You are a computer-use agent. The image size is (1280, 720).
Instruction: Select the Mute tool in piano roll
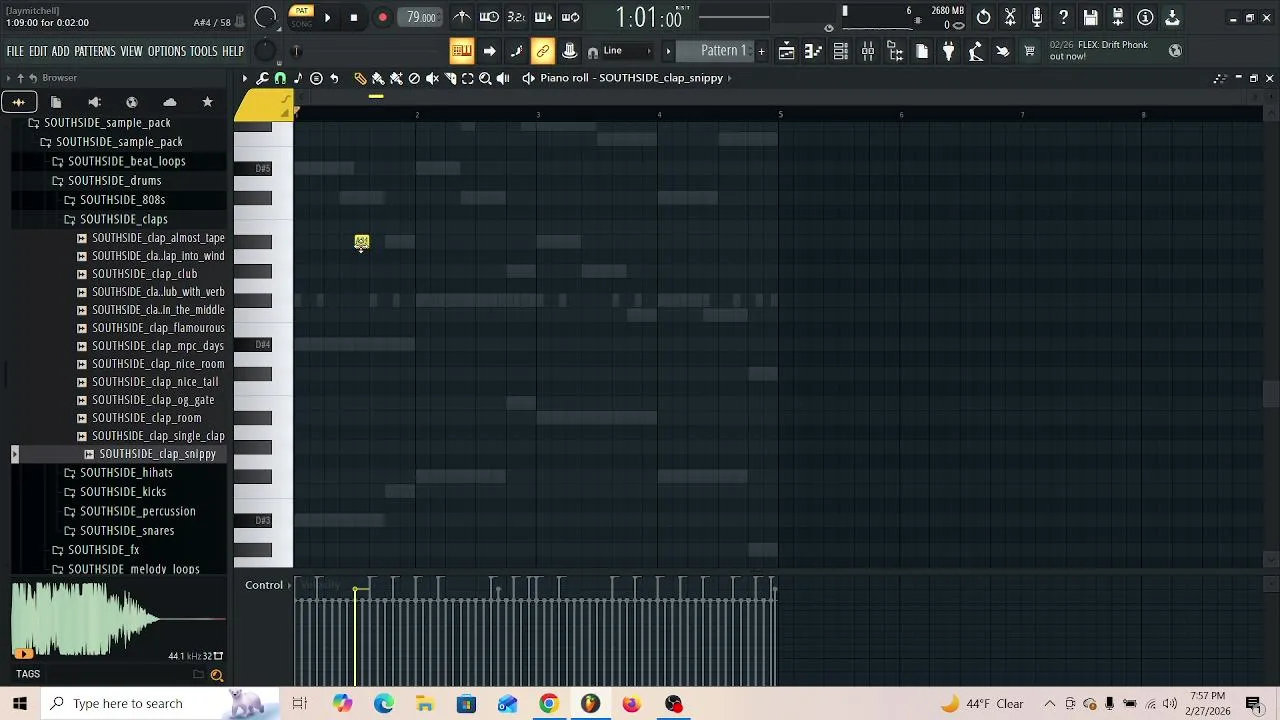pos(432,78)
